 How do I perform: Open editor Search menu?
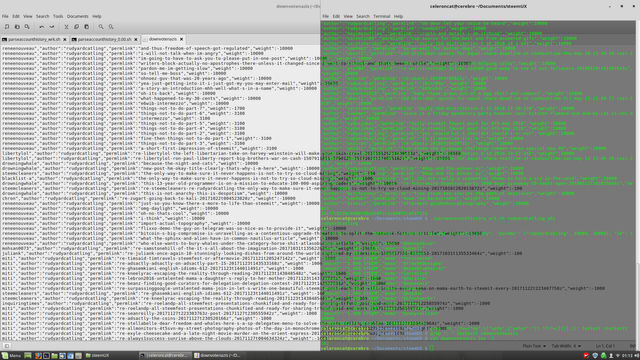[x=42, y=16]
